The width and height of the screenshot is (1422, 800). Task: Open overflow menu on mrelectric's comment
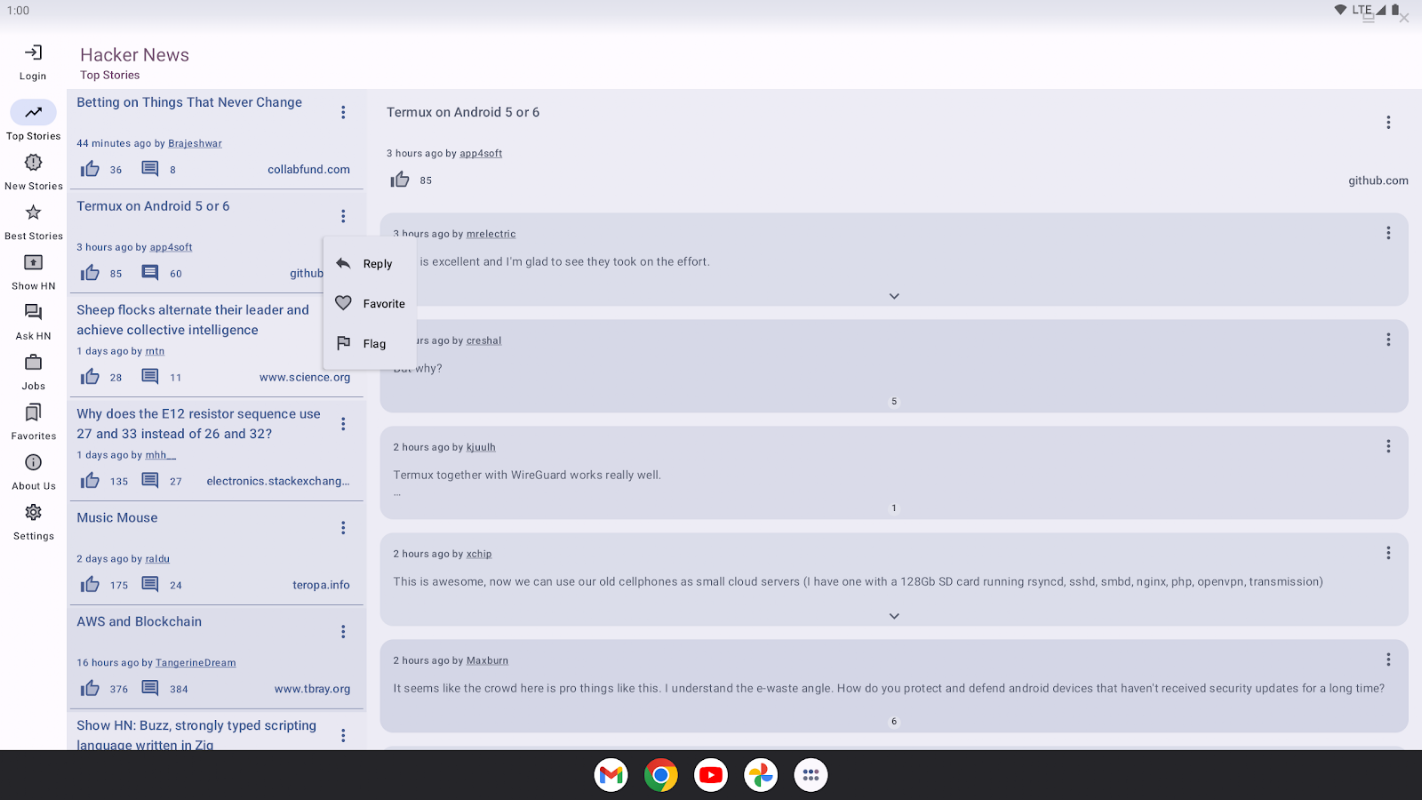(x=1388, y=233)
